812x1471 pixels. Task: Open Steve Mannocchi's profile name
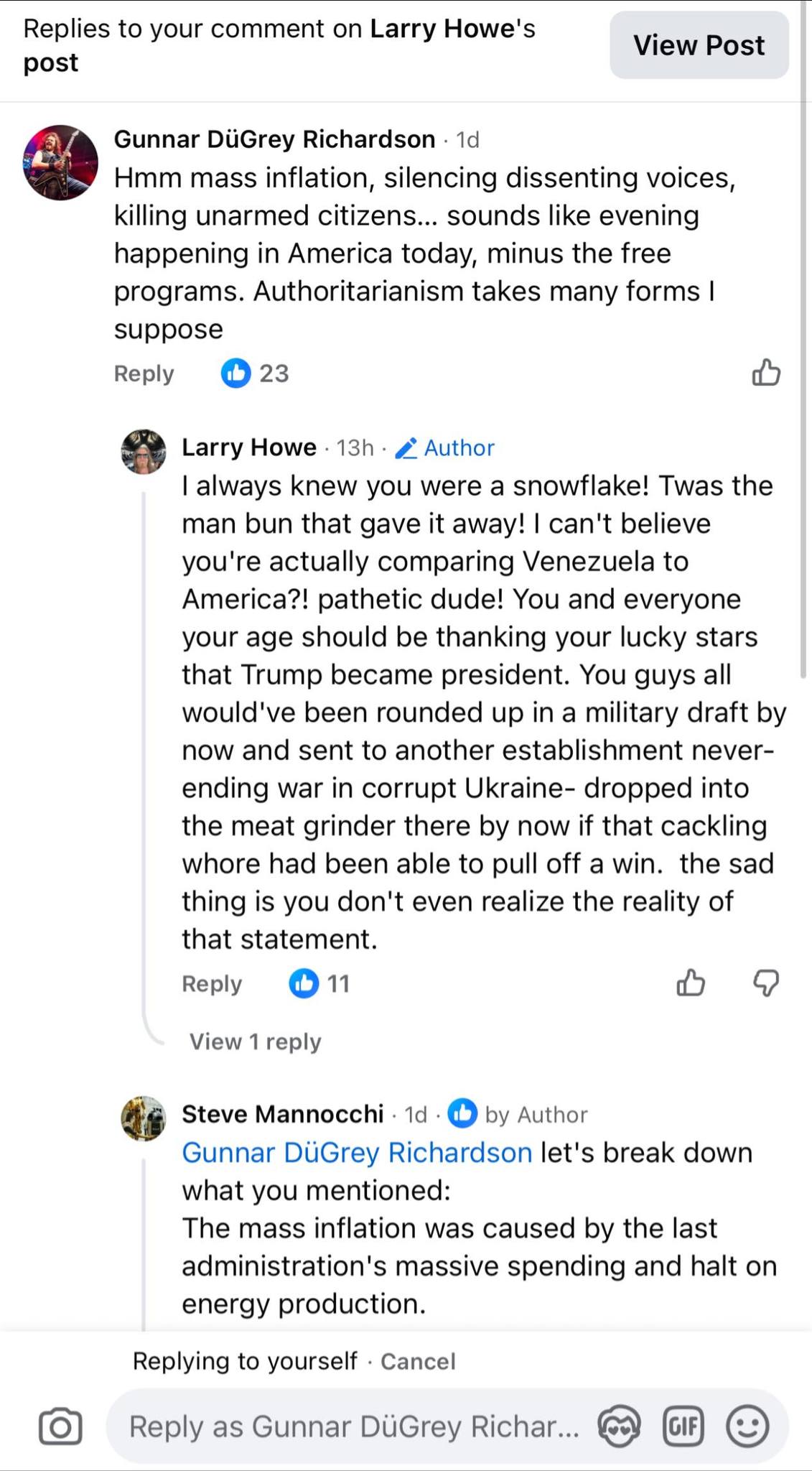pyautogui.click(x=283, y=1114)
